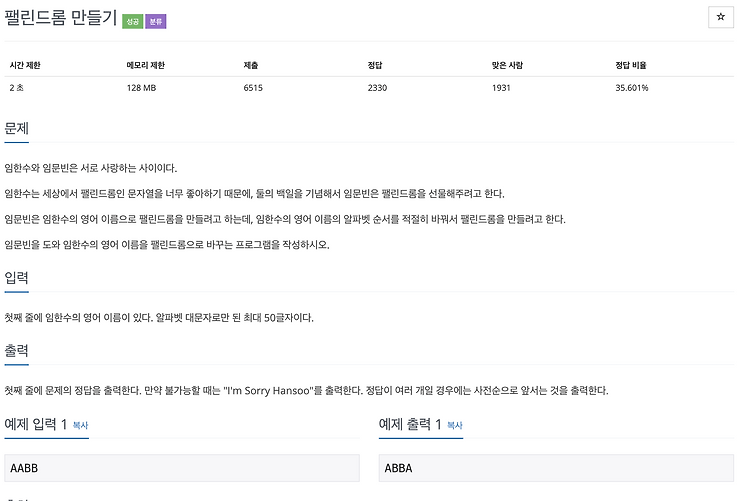Click the 예제 입력 1 heading
The width and height of the screenshot is (750, 501).
36,424
